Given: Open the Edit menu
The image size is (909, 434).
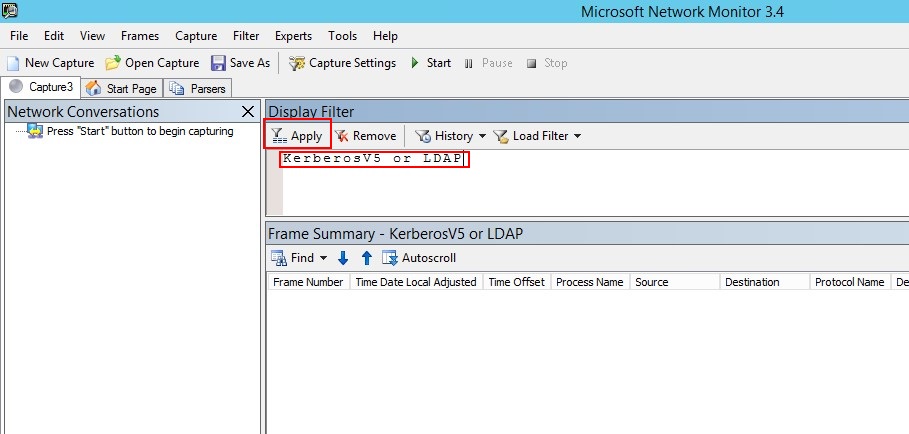Looking at the screenshot, I should click(x=54, y=36).
